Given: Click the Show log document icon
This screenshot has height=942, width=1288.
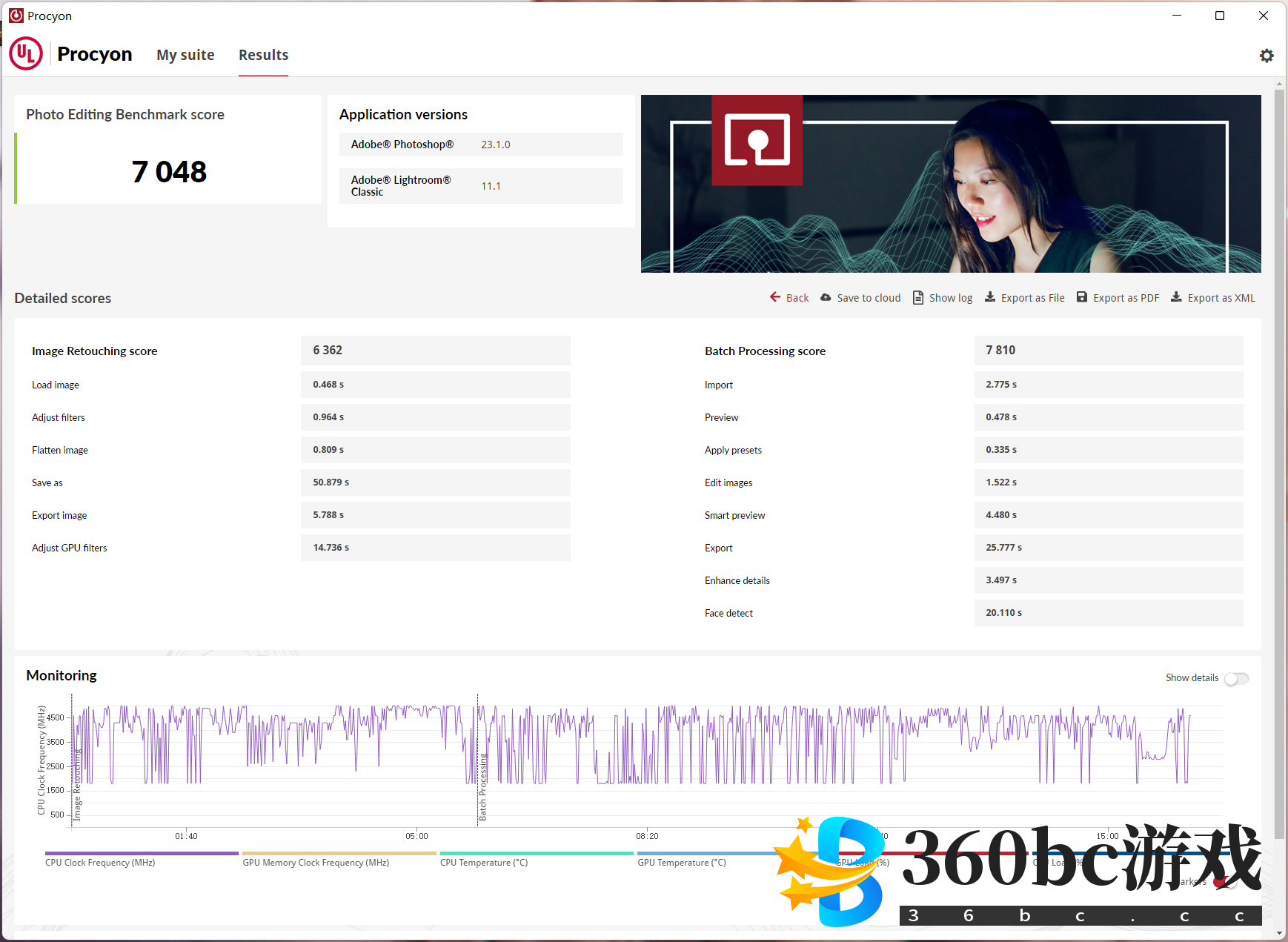Looking at the screenshot, I should (x=918, y=297).
